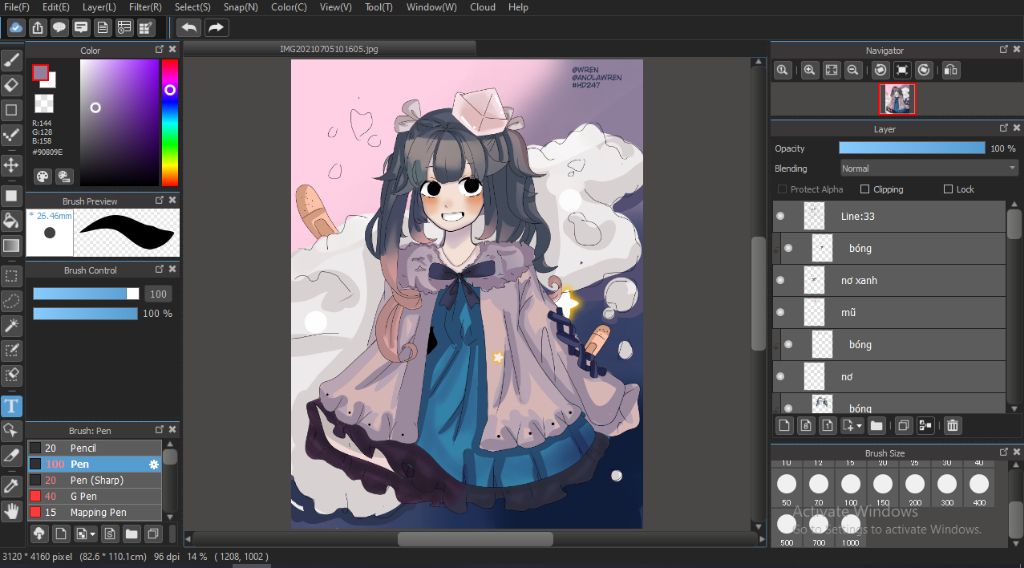Zoom out using the Navigator icon
Screen dimensions: 1024x568
(x=853, y=71)
